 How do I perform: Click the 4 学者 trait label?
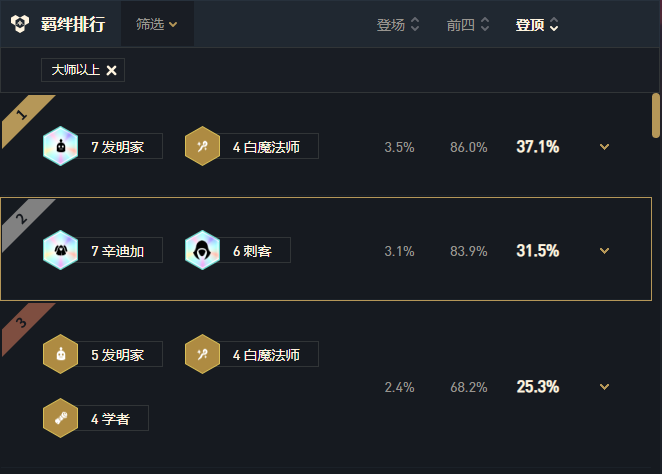(111, 418)
